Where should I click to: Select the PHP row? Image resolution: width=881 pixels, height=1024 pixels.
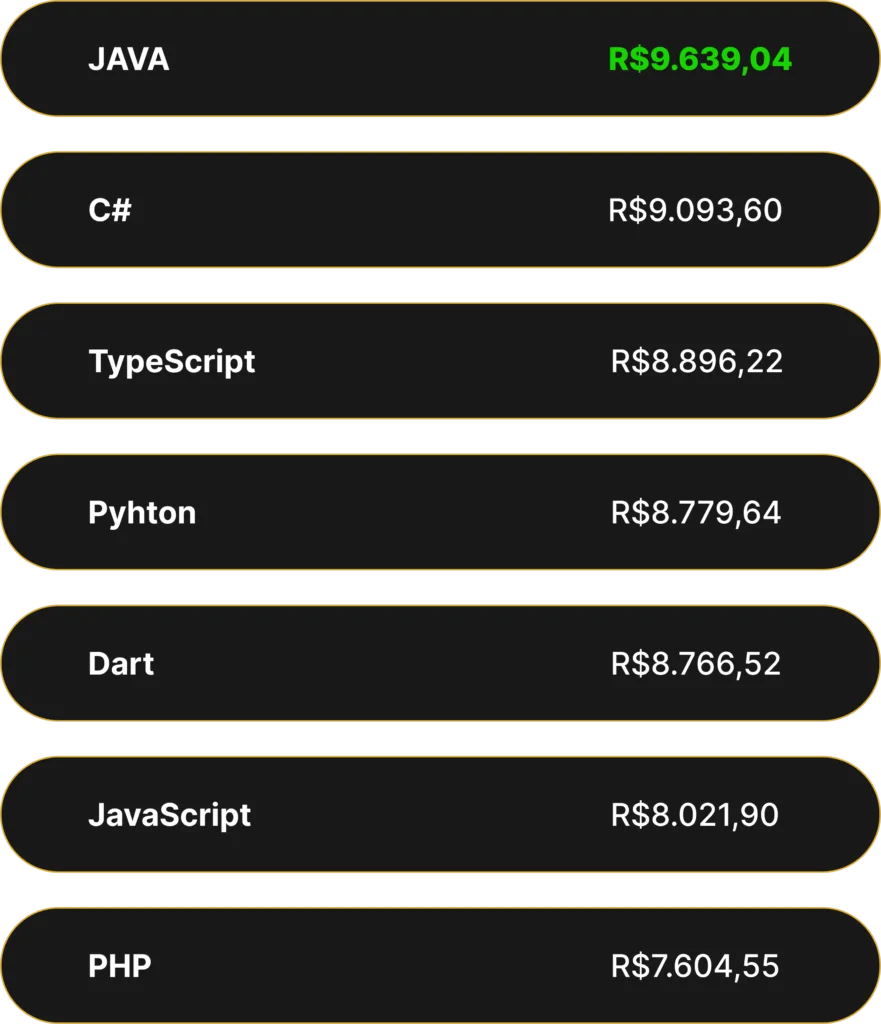(x=440, y=965)
